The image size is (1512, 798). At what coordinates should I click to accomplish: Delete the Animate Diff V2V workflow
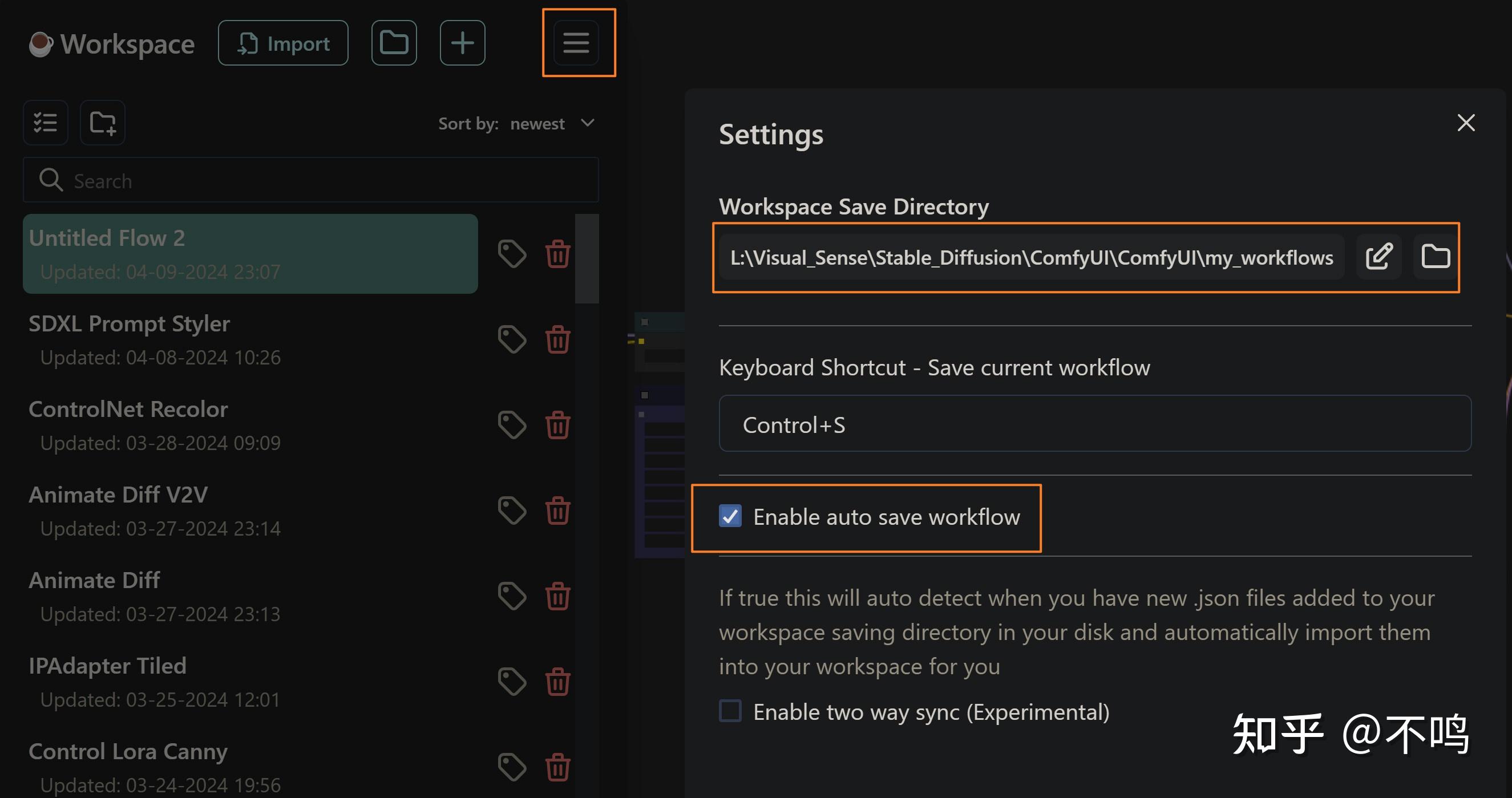click(557, 511)
